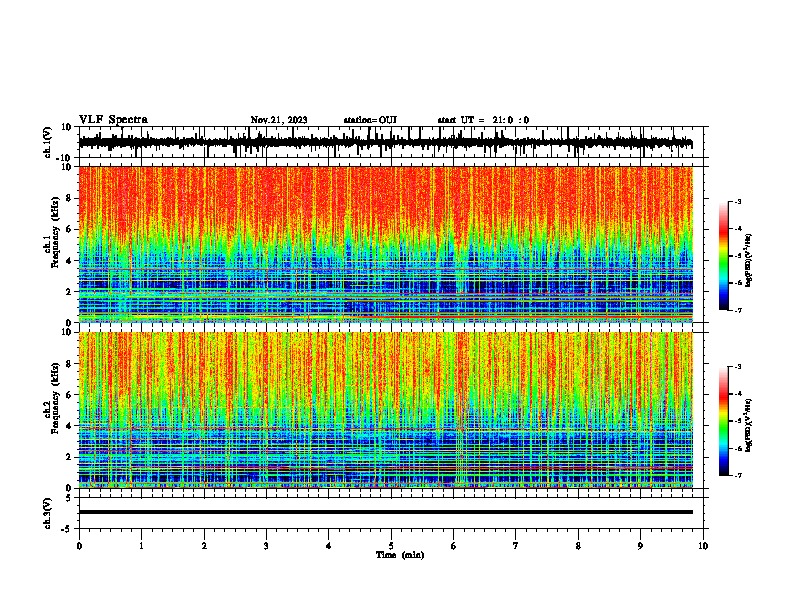
Task: Click the 'station=OUJ' label
Action: (370, 120)
